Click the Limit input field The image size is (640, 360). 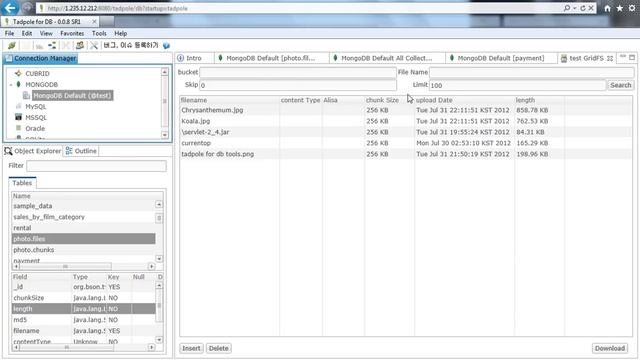tap(517, 85)
